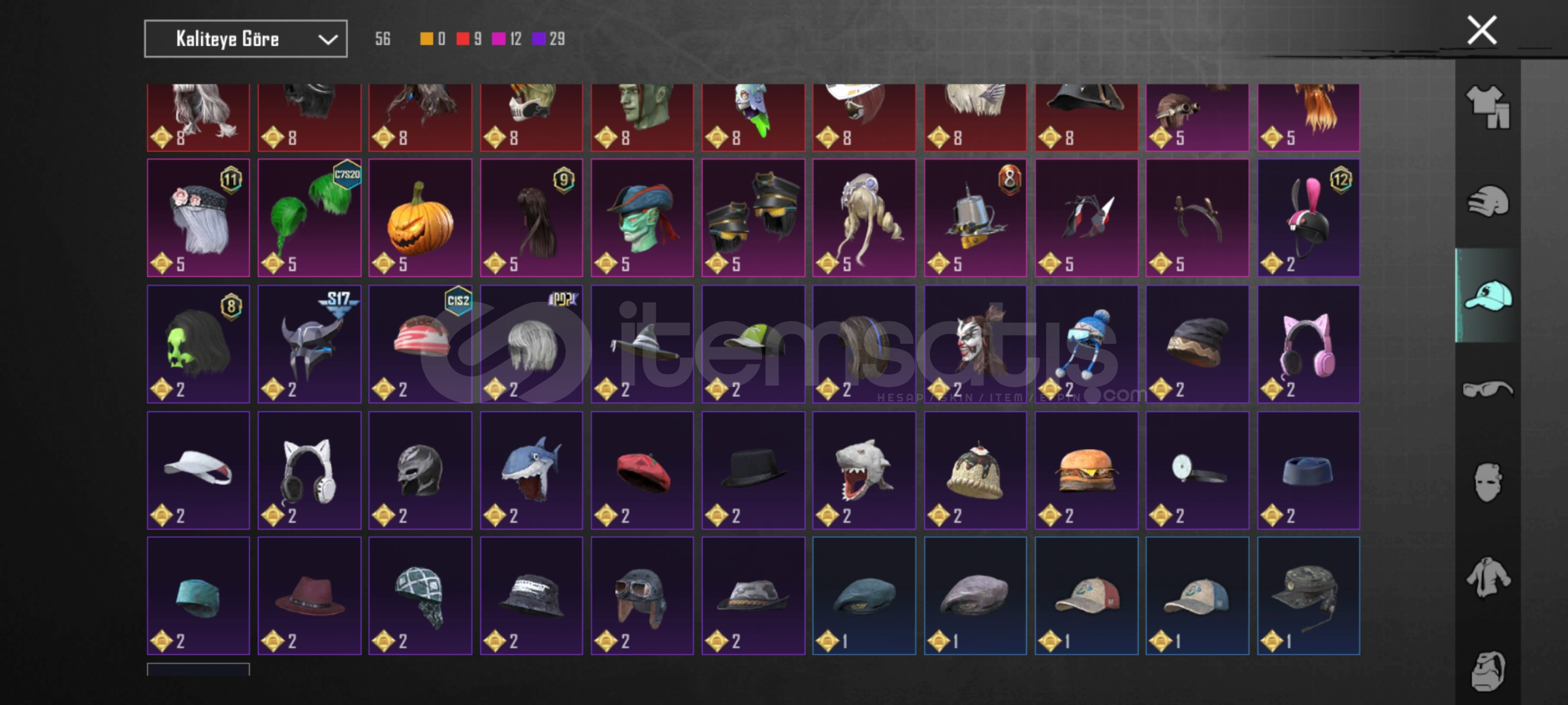Select the pink cat ear headphones
This screenshot has width=1568, height=705.
(x=1308, y=344)
